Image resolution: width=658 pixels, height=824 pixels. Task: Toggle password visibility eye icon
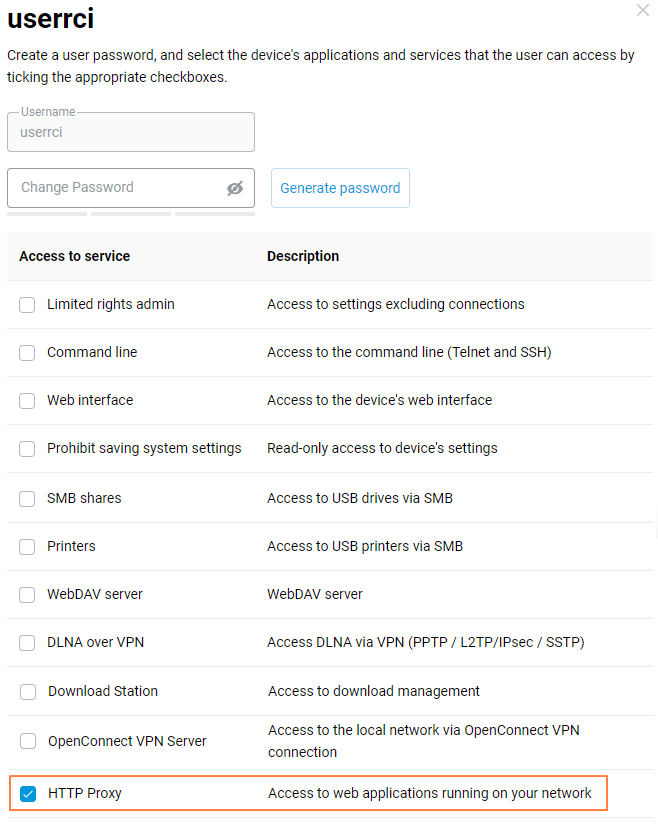click(235, 188)
